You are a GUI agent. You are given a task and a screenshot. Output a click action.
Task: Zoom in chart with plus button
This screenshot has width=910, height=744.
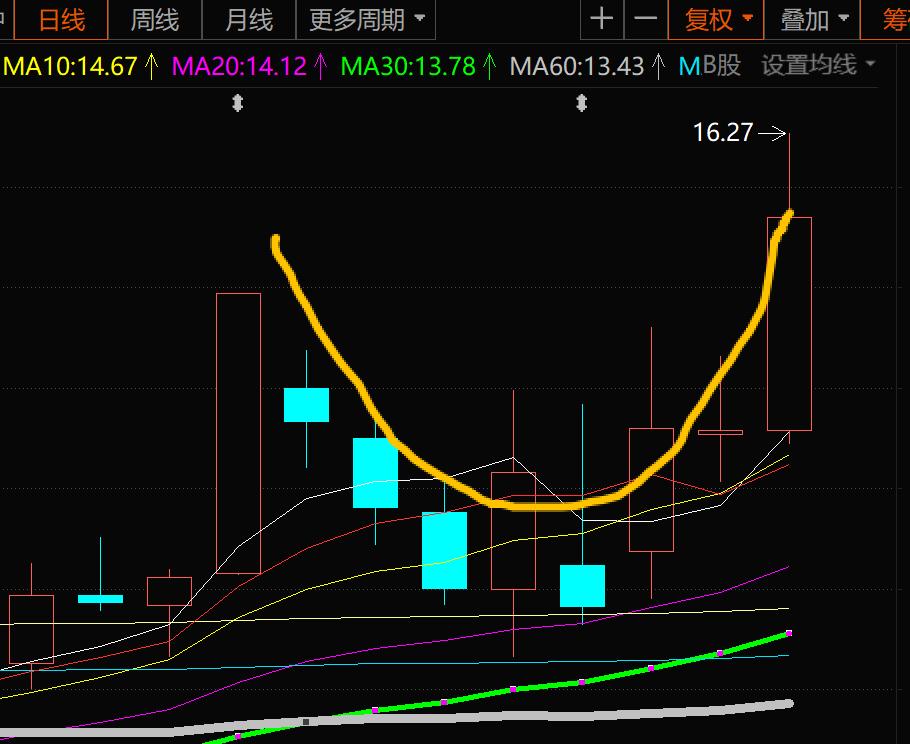602,19
